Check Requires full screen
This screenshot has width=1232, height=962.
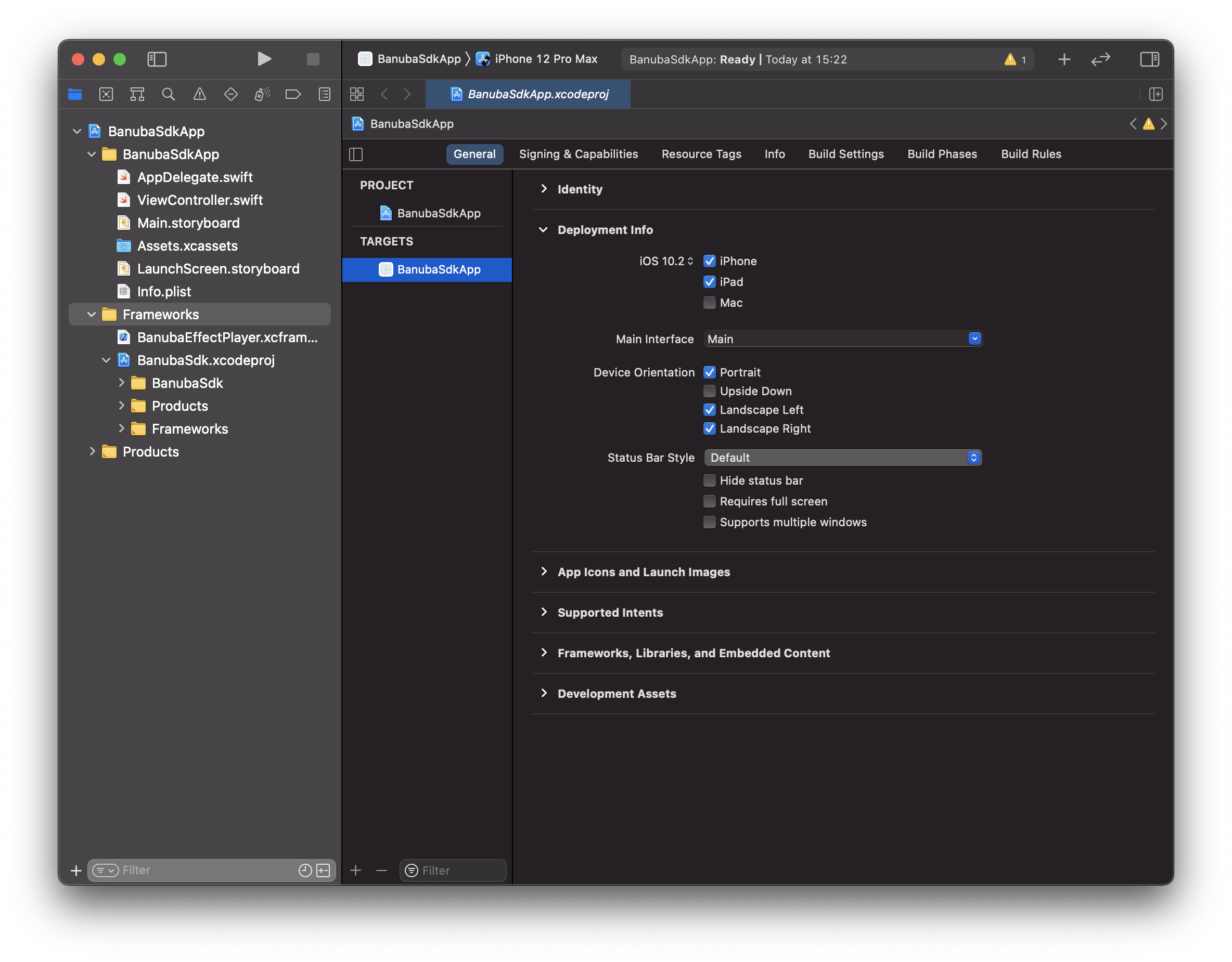pyautogui.click(x=710, y=501)
